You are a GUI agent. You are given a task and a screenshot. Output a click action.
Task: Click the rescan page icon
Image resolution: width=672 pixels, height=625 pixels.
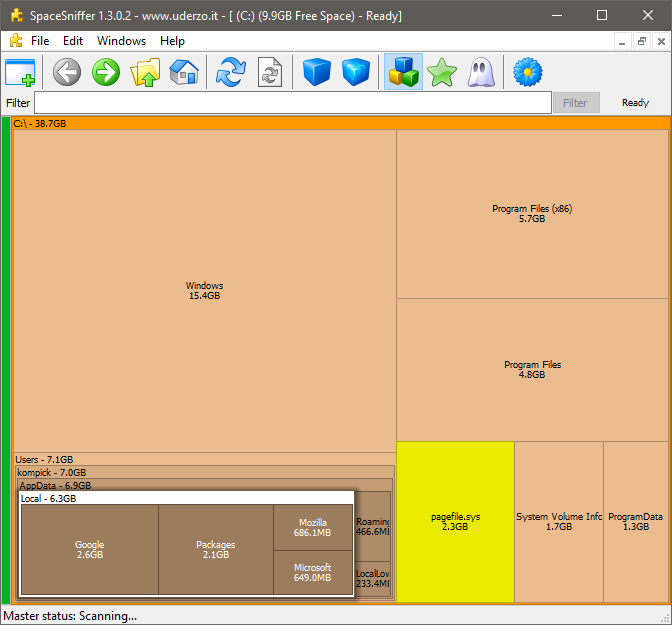[270, 72]
